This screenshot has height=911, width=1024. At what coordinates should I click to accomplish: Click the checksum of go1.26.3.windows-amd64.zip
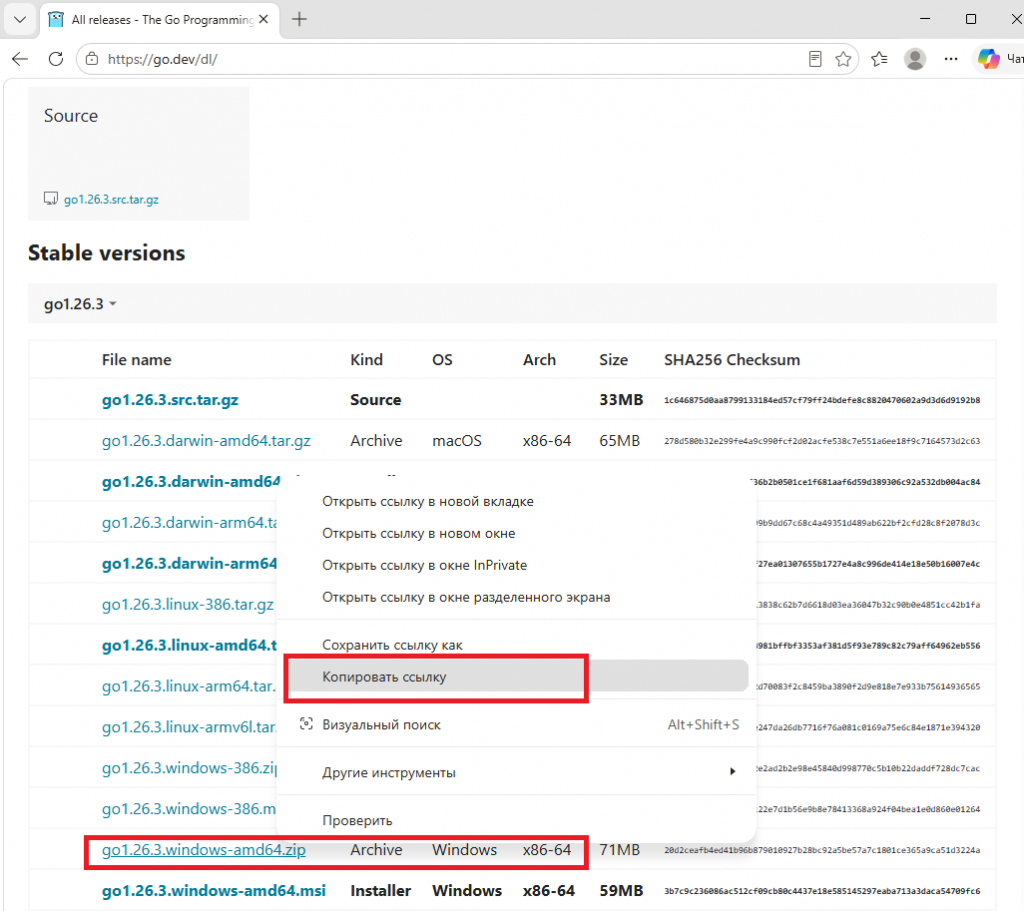click(x=822, y=850)
